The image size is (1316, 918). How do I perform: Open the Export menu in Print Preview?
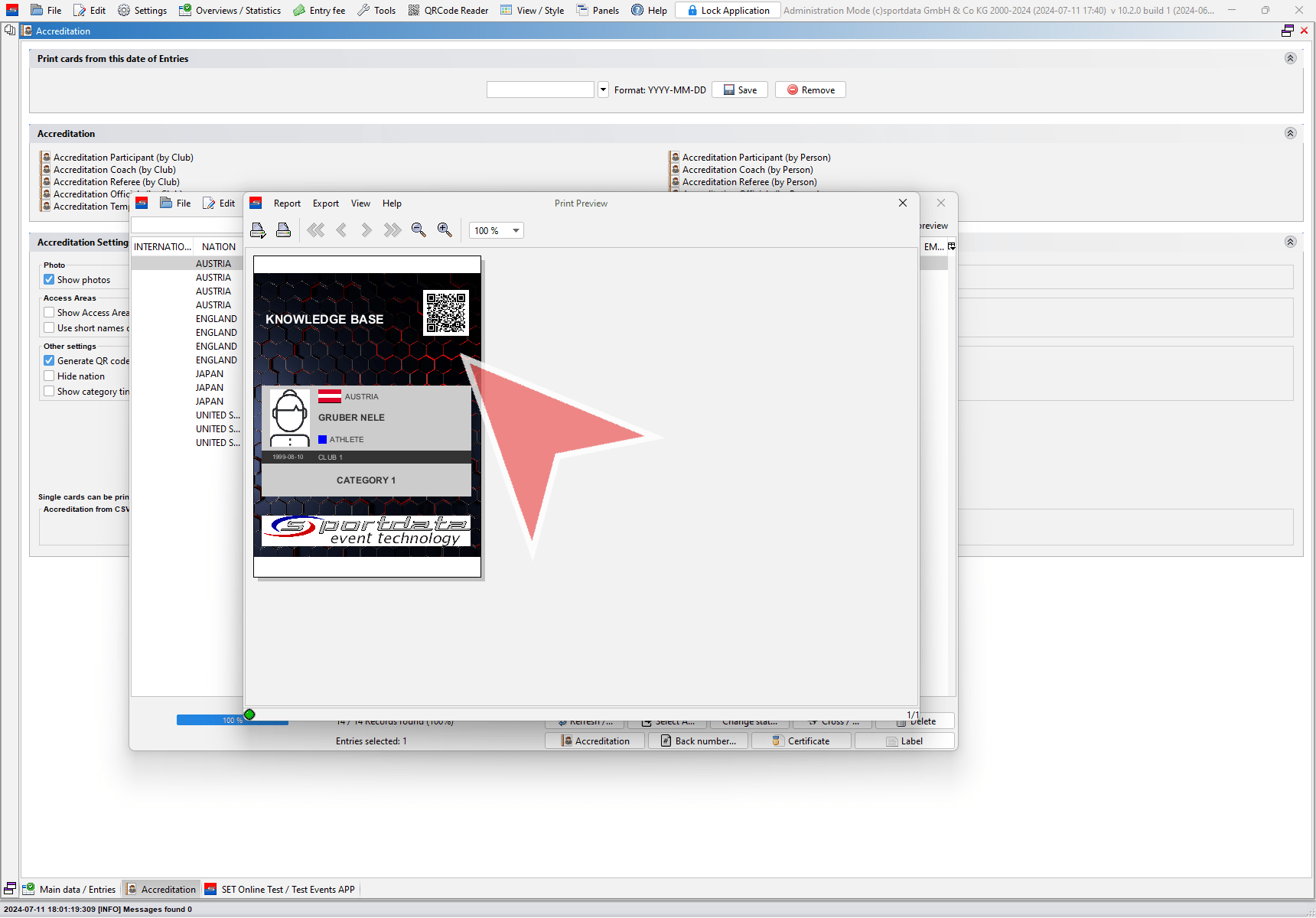(325, 203)
